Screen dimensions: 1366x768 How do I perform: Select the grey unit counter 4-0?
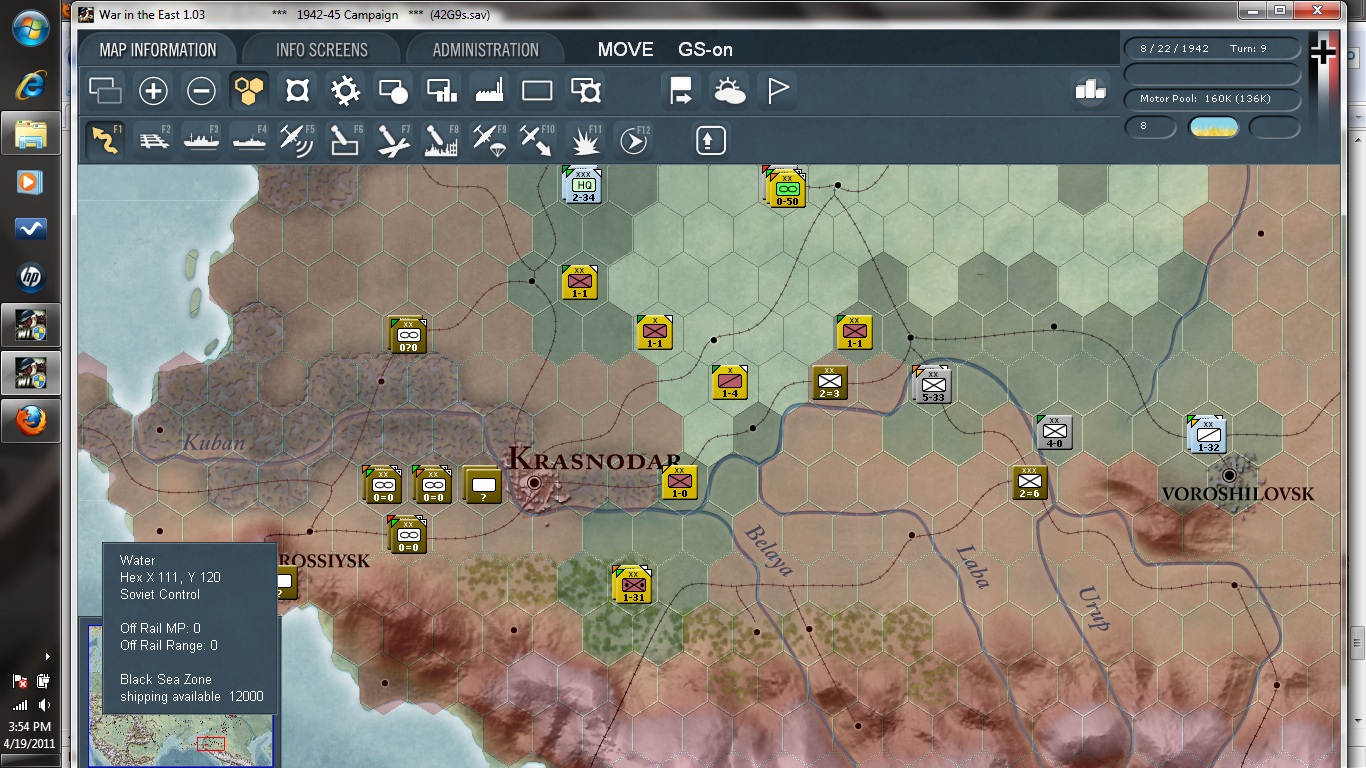(x=1053, y=432)
